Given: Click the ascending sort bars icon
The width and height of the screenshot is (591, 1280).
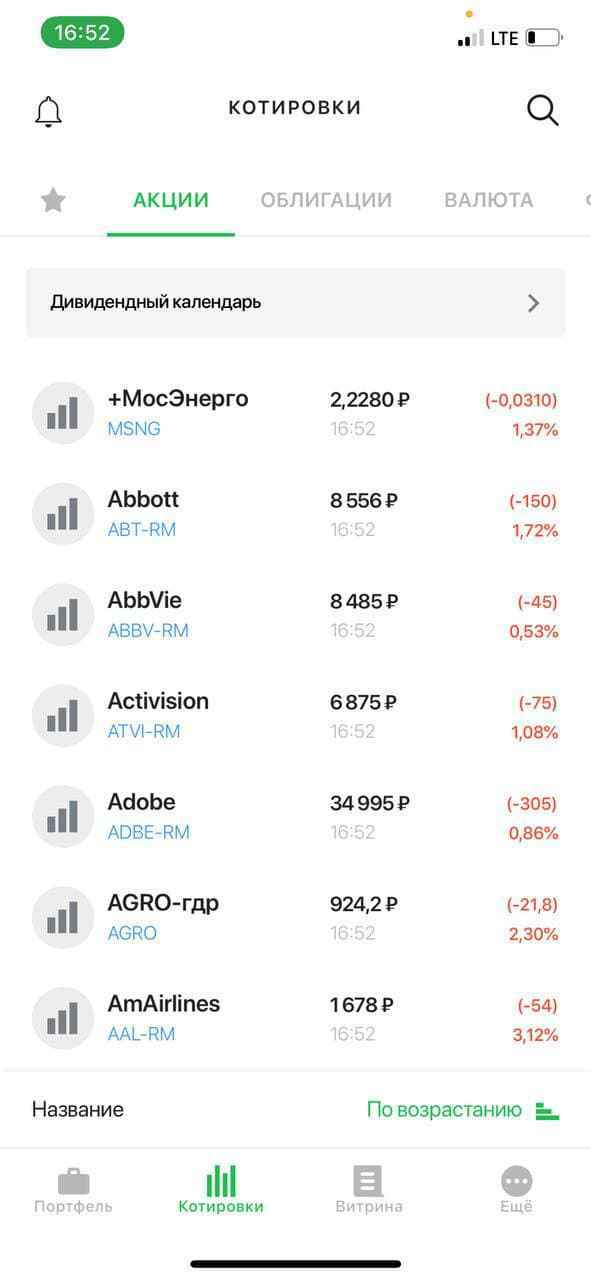Looking at the screenshot, I should 547,1110.
